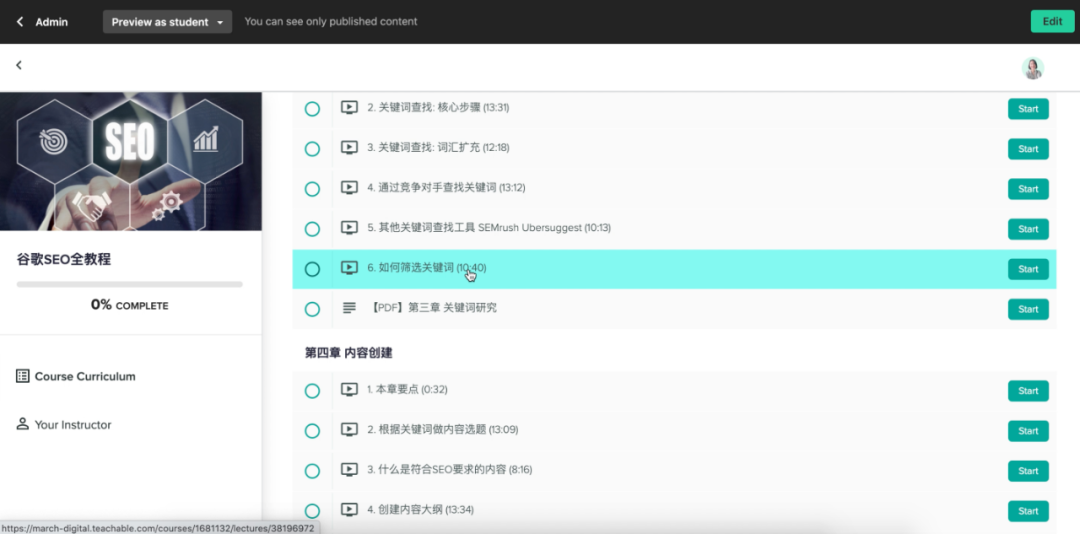Open lecture 5. 其他关键词查找工具 SEMrush Ubersuggest
Viewport: 1080px width, 534px height.
coord(489,227)
